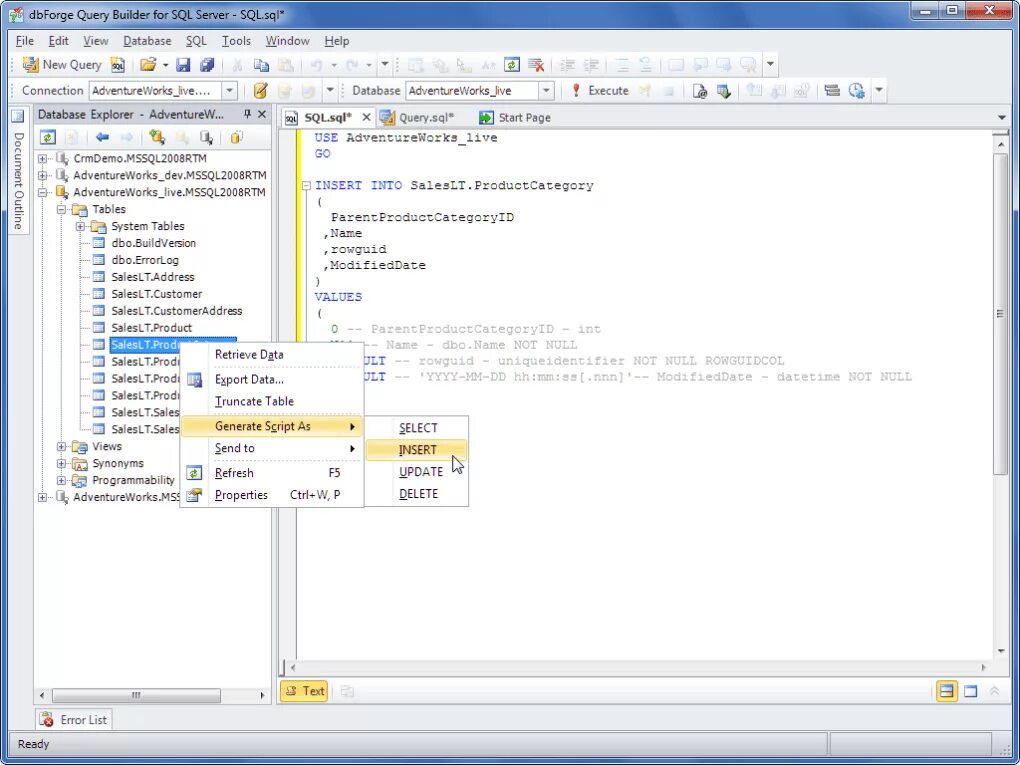Image resolution: width=1020 pixels, height=765 pixels.
Task: Open the Send to submenu
Action: click(x=271, y=448)
